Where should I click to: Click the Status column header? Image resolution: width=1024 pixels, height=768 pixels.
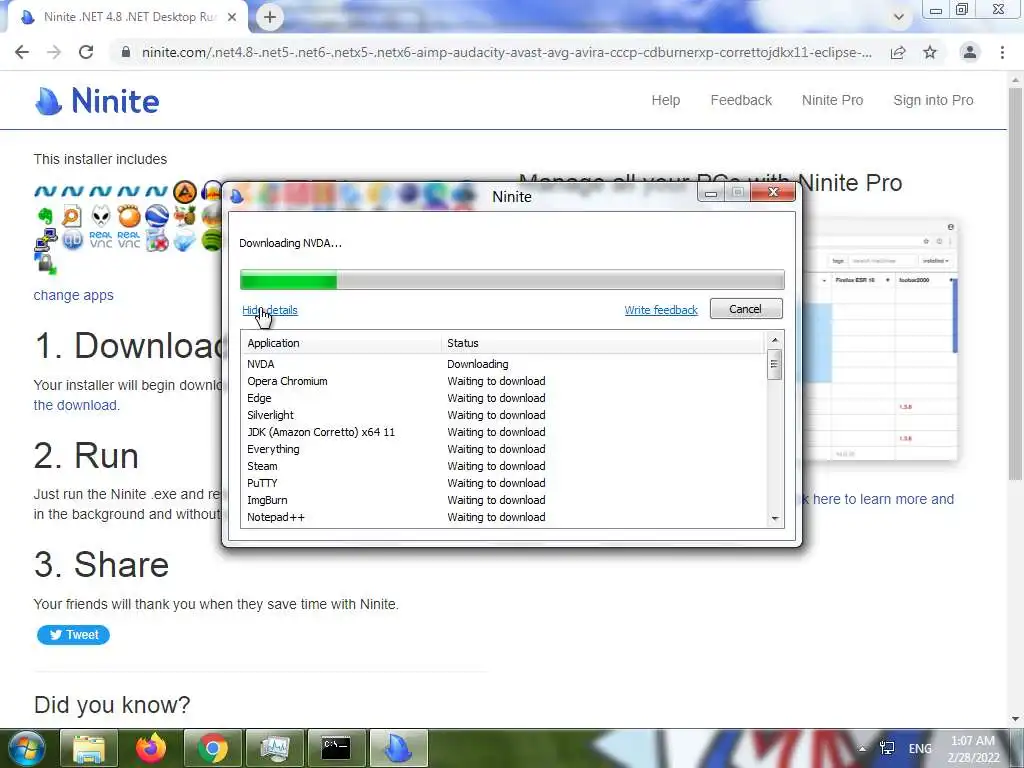click(x=603, y=343)
